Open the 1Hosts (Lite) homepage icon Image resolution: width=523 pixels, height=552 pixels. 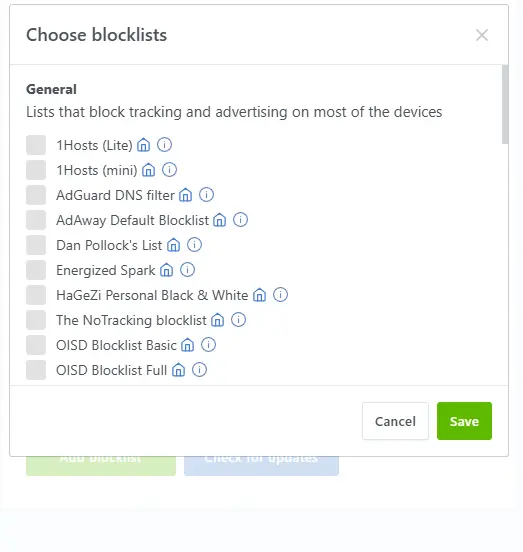[144, 145]
